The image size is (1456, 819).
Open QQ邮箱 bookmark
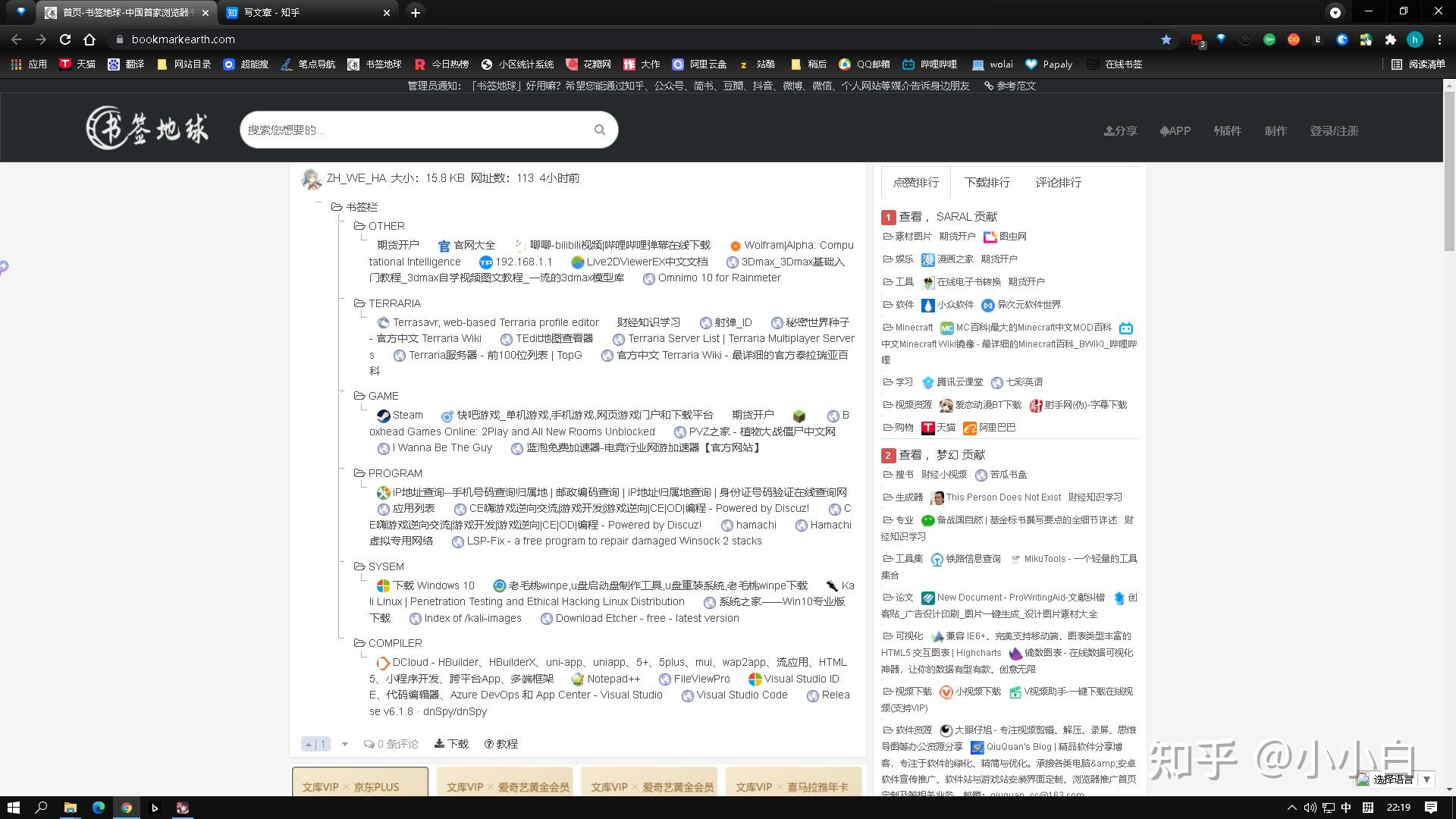coord(864,64)
